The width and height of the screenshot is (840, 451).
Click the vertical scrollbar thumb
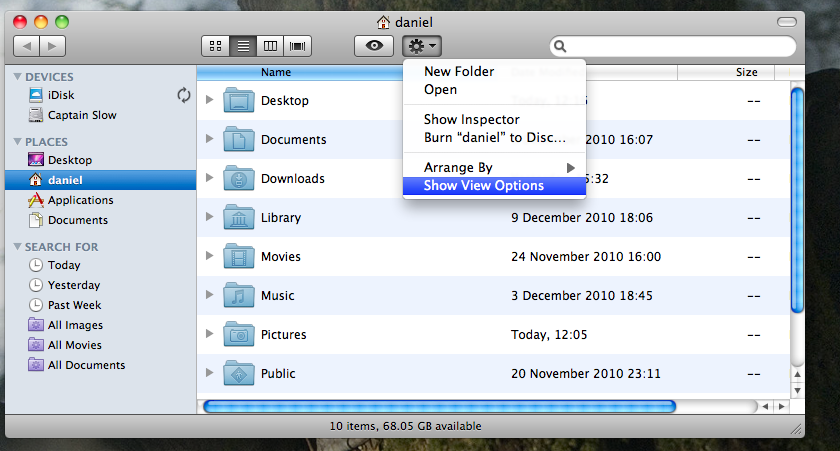(797, 200)
